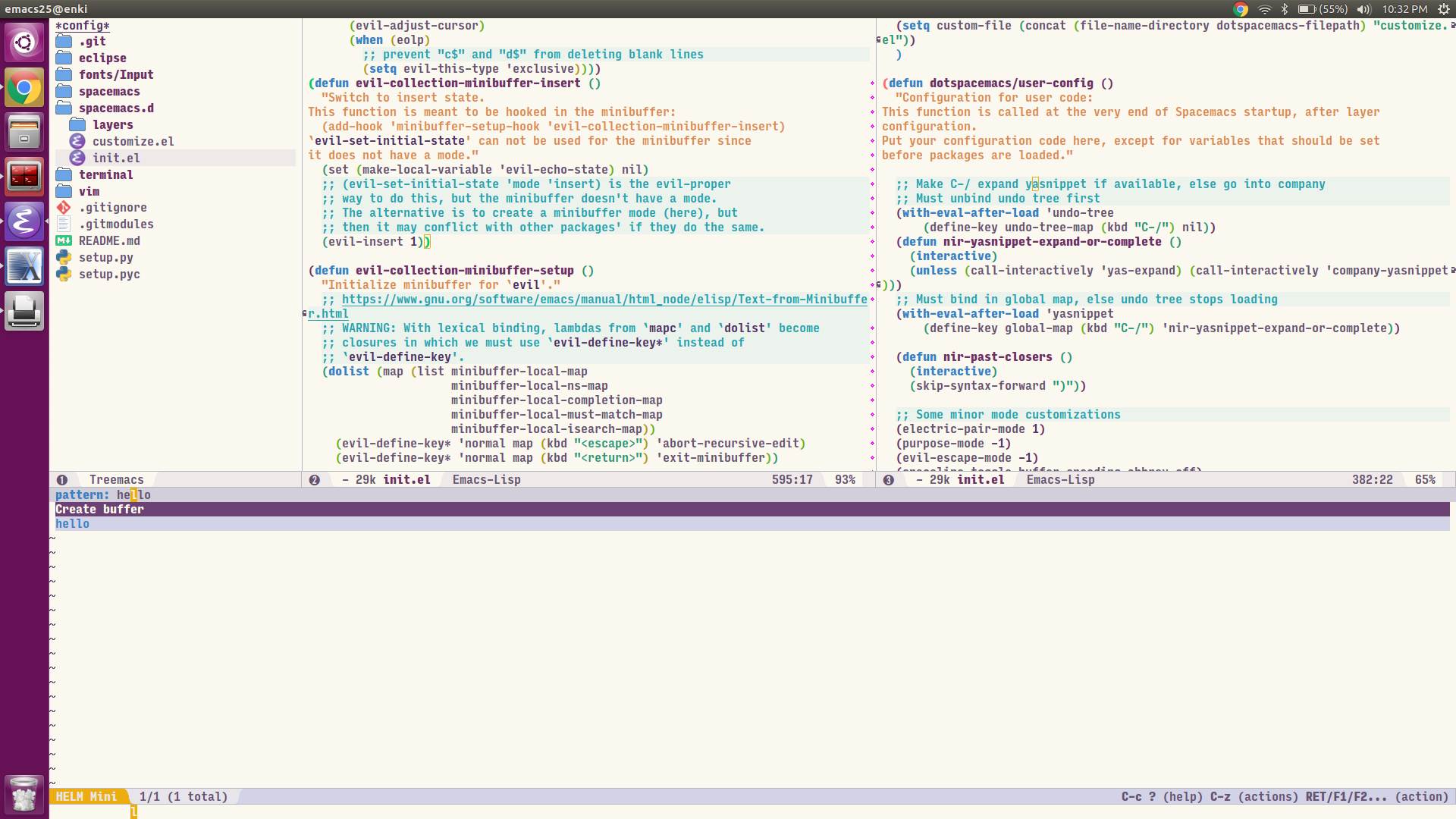
Task: Click the Emacs-Lisp mode name in modeline
Action: pos(485,479)
